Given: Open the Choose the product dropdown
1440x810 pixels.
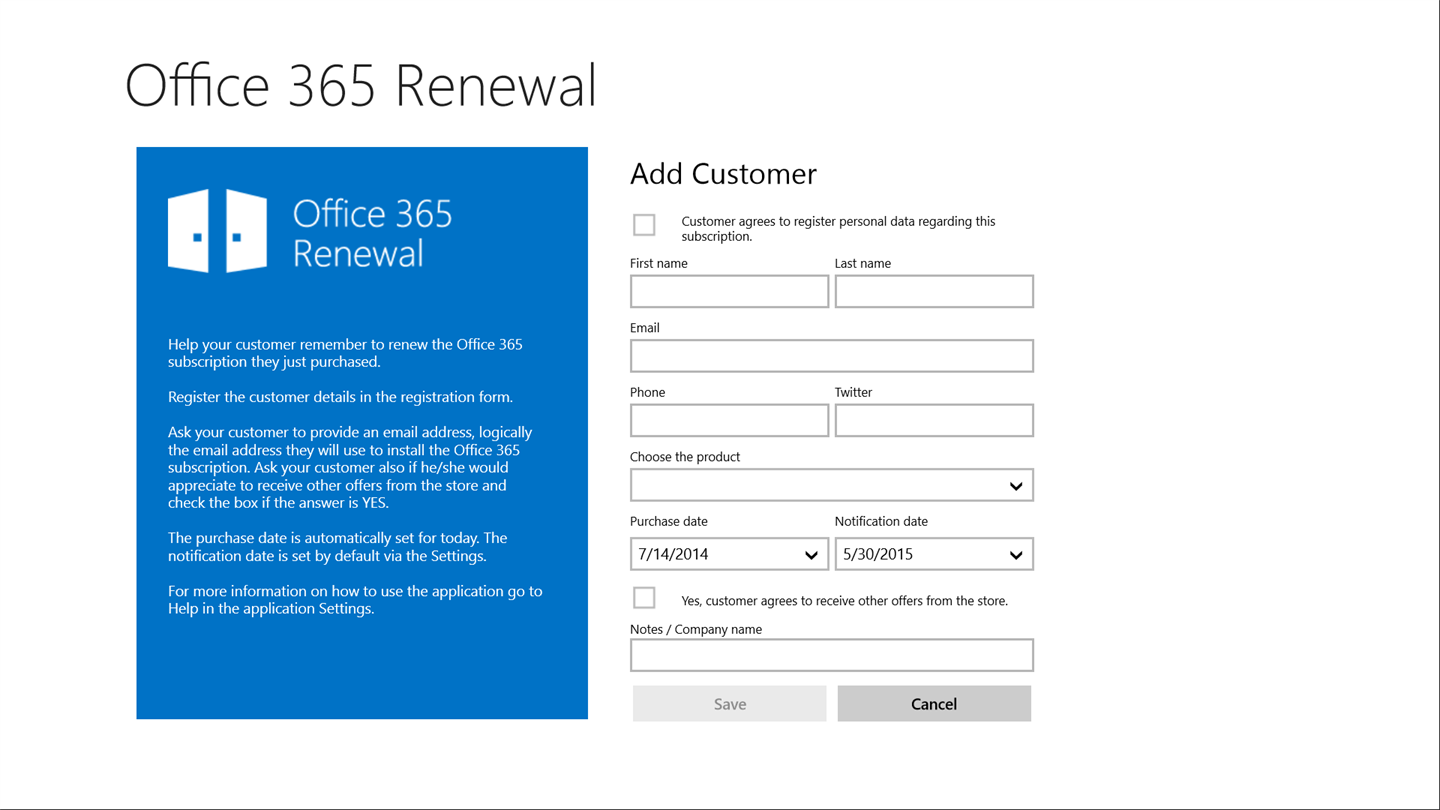Looking at the screenshot, I should 832,485.
